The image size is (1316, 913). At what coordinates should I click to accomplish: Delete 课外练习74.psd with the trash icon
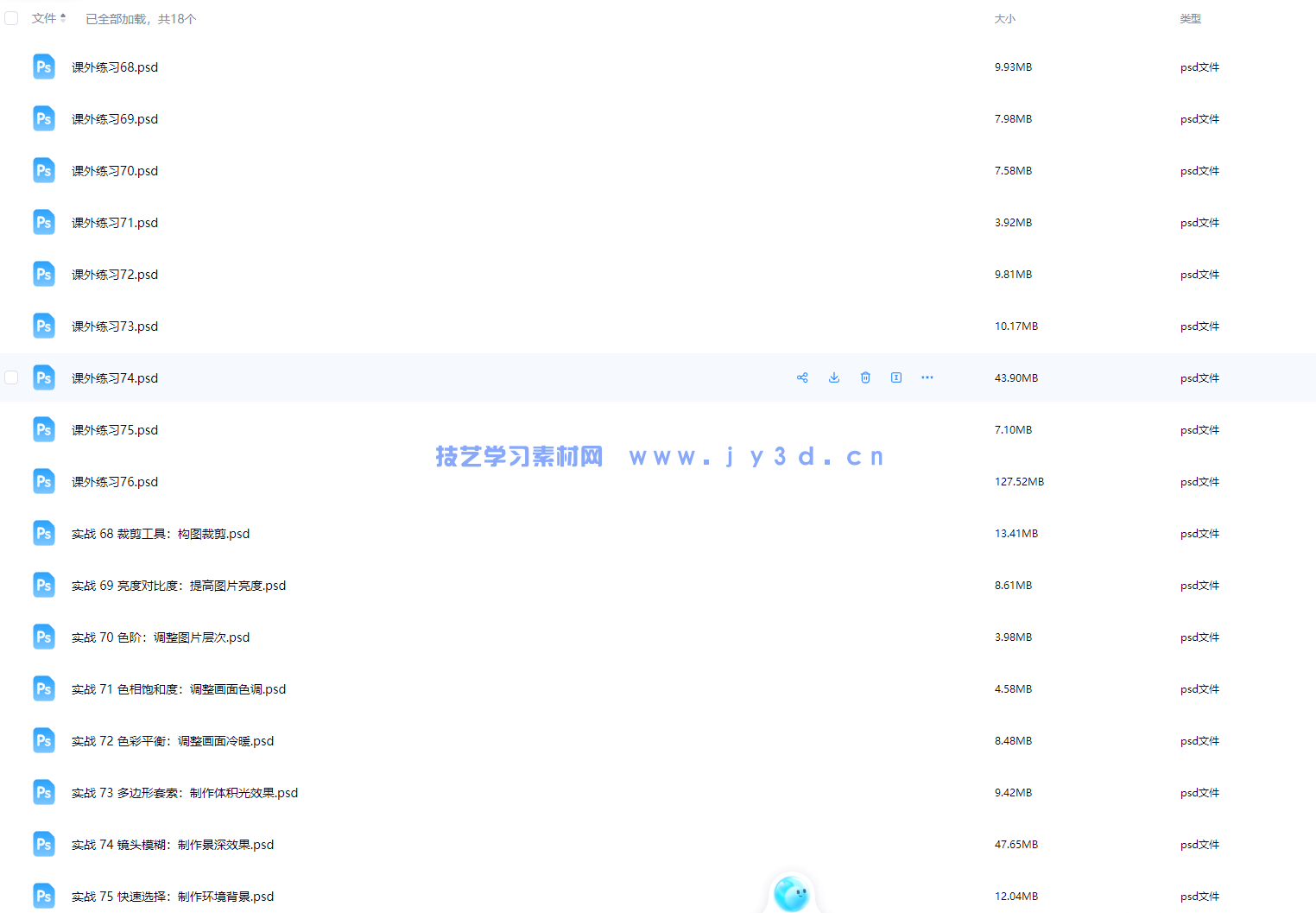865,377
